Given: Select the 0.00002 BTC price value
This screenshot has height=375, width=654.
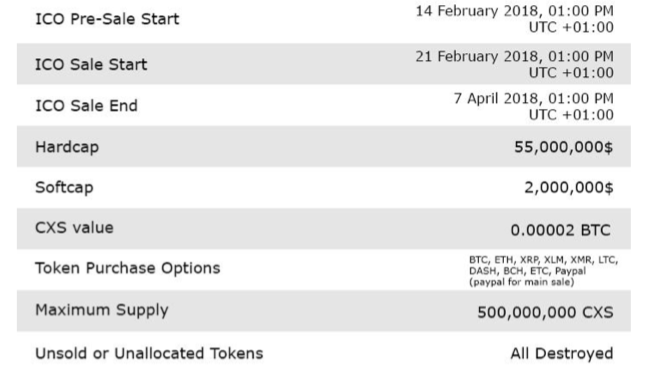Looking at the screenshot, I should [561, 230].
